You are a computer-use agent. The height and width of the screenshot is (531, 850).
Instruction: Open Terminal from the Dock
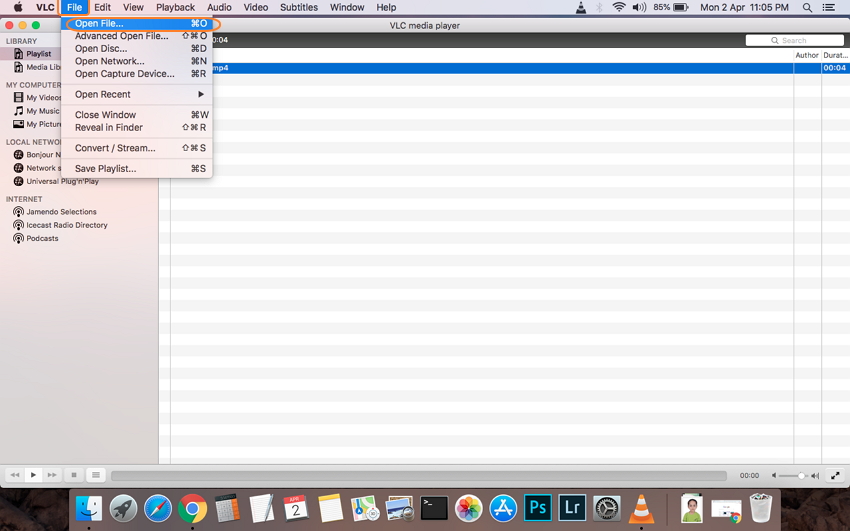click(x=434, y=509)
